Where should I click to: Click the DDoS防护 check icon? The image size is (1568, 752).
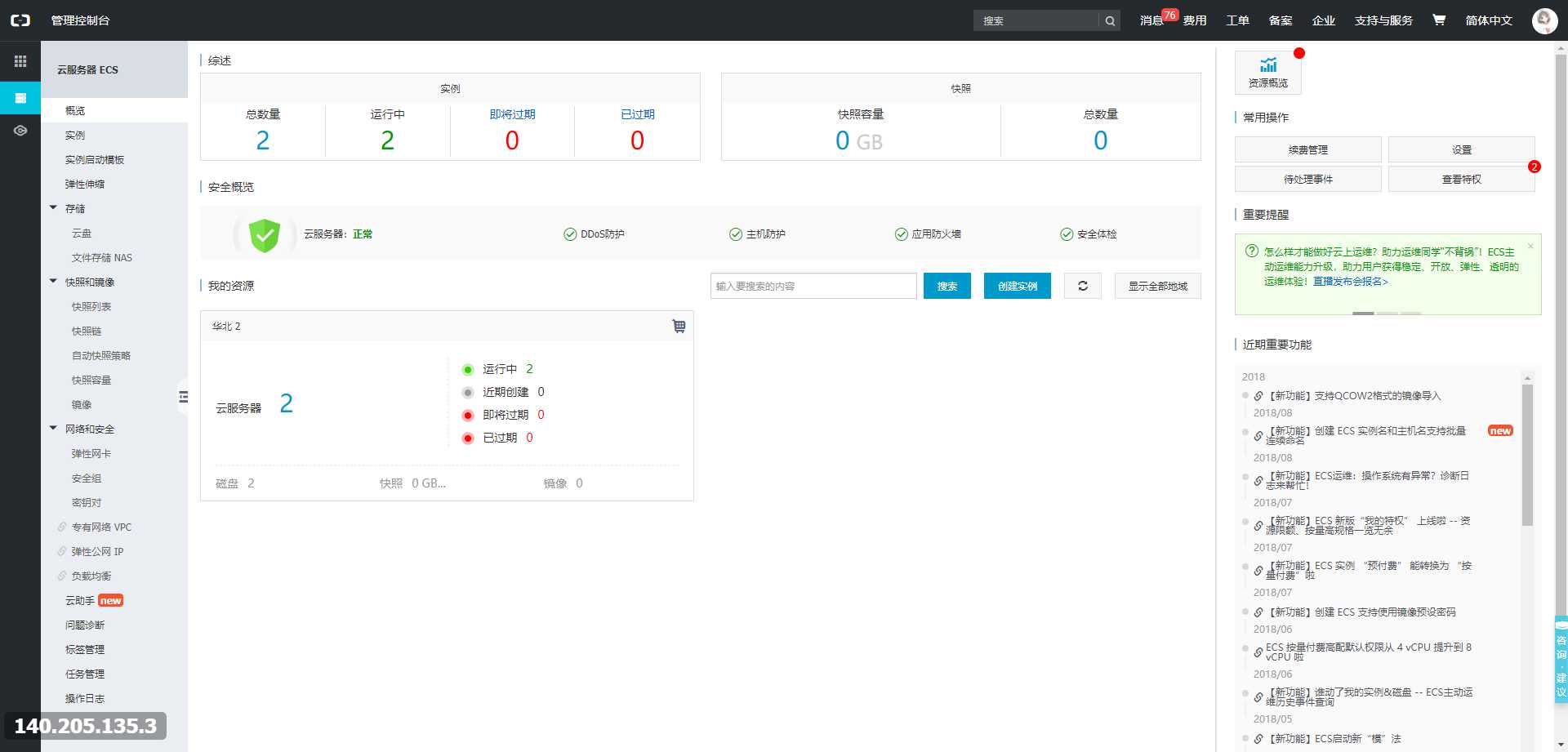(x=570, y=234)
